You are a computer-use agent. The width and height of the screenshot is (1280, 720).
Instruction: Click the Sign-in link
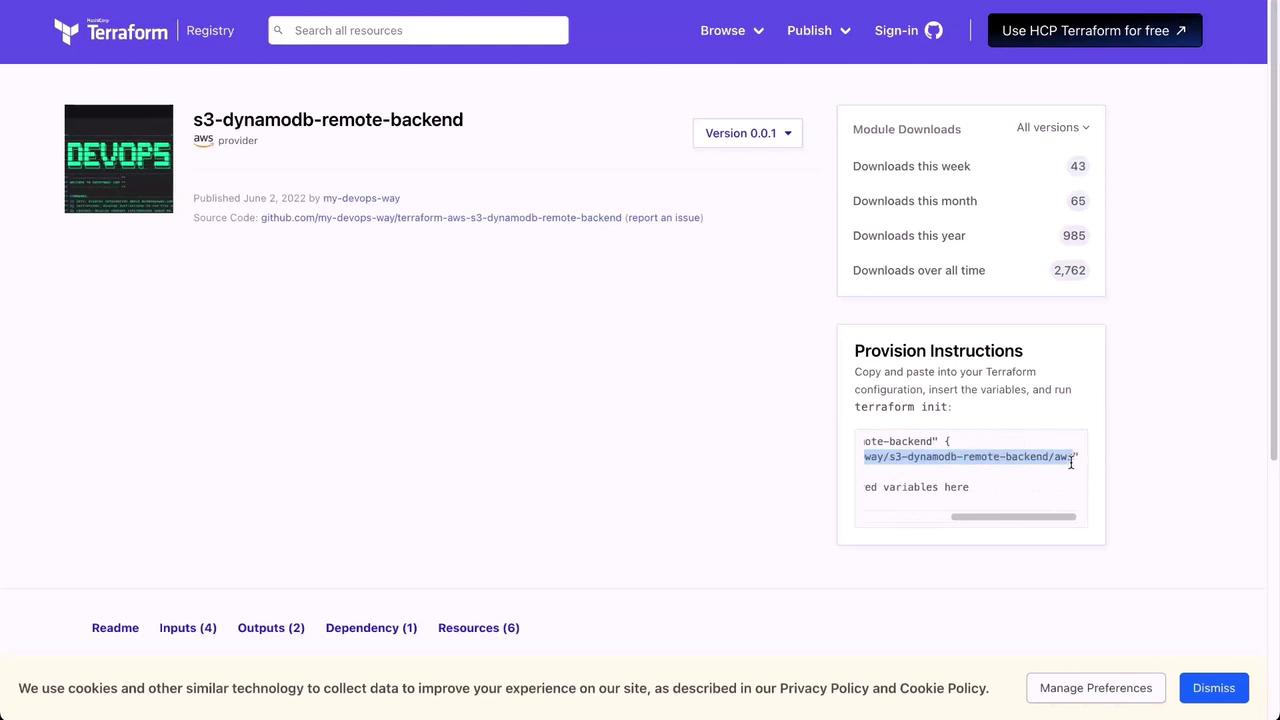[896, 30]
